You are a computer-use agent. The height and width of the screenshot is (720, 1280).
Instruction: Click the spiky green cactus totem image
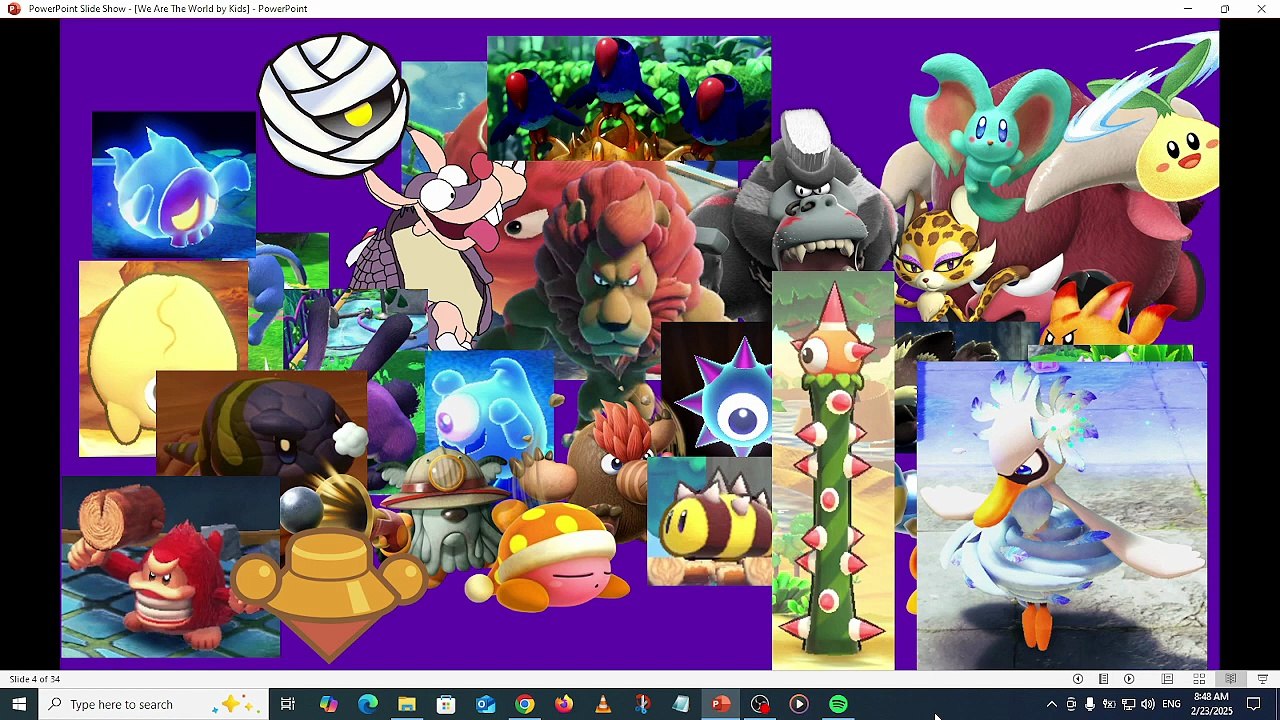[x=833, y=470]
